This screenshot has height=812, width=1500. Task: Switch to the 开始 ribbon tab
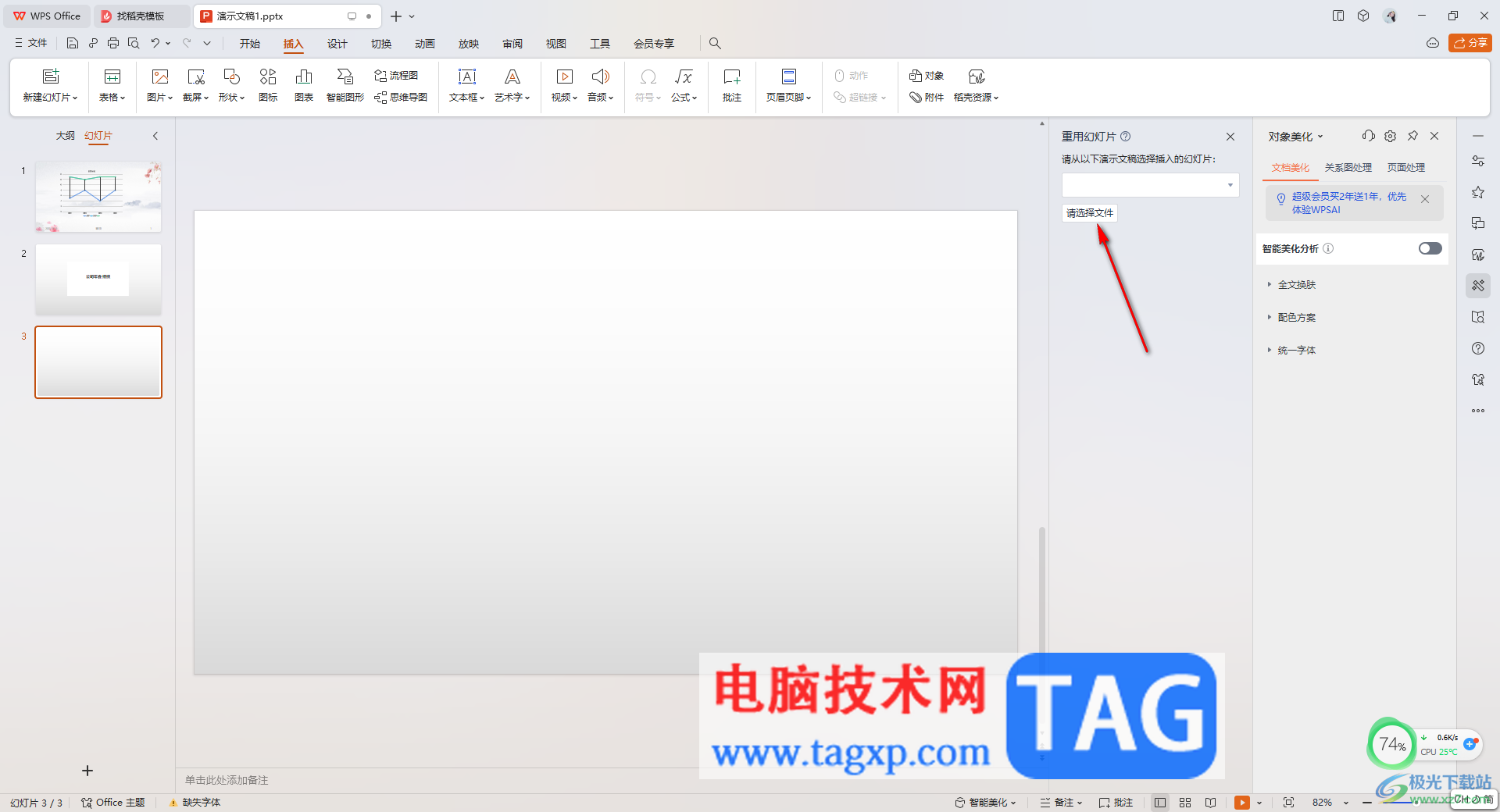(250, 44)
